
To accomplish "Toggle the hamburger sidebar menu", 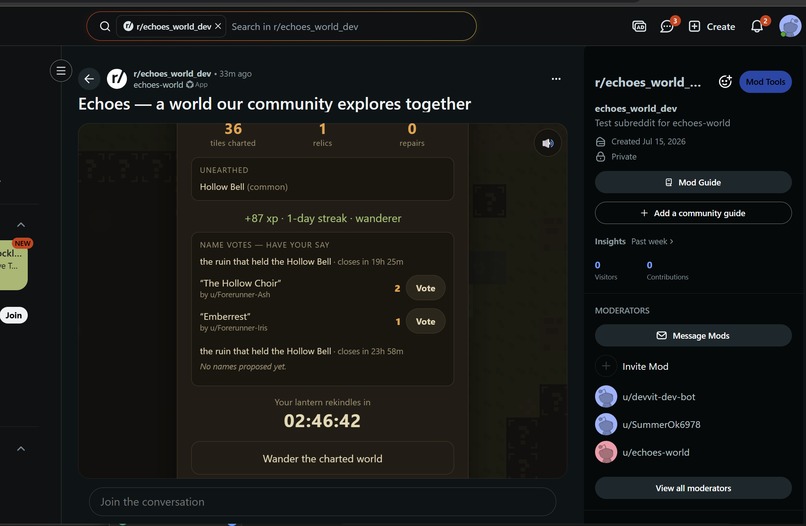I will click(x=61, y=70).
